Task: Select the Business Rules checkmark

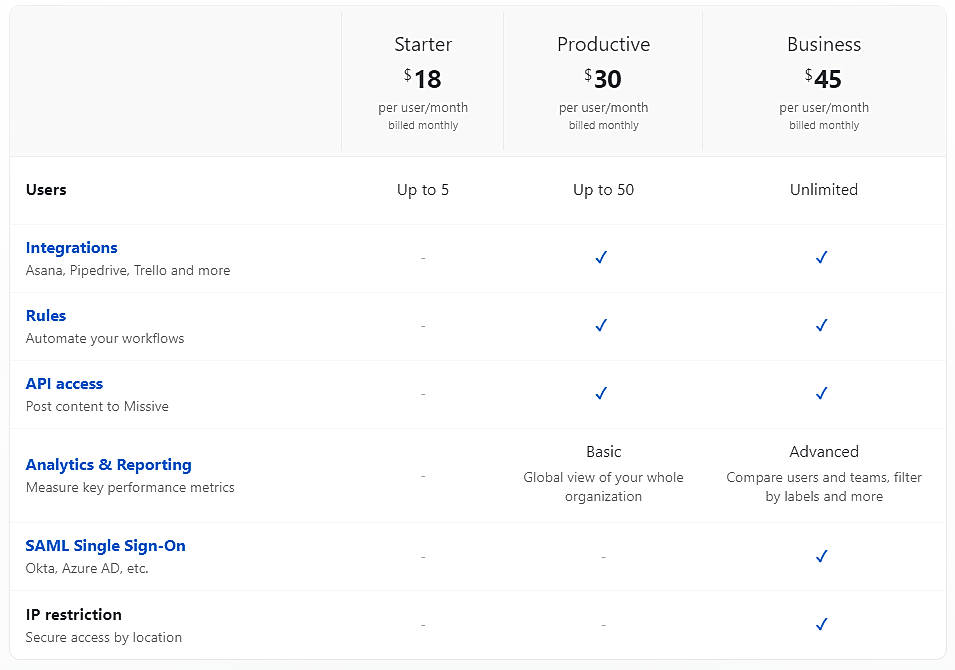Action: click(821, 325)
